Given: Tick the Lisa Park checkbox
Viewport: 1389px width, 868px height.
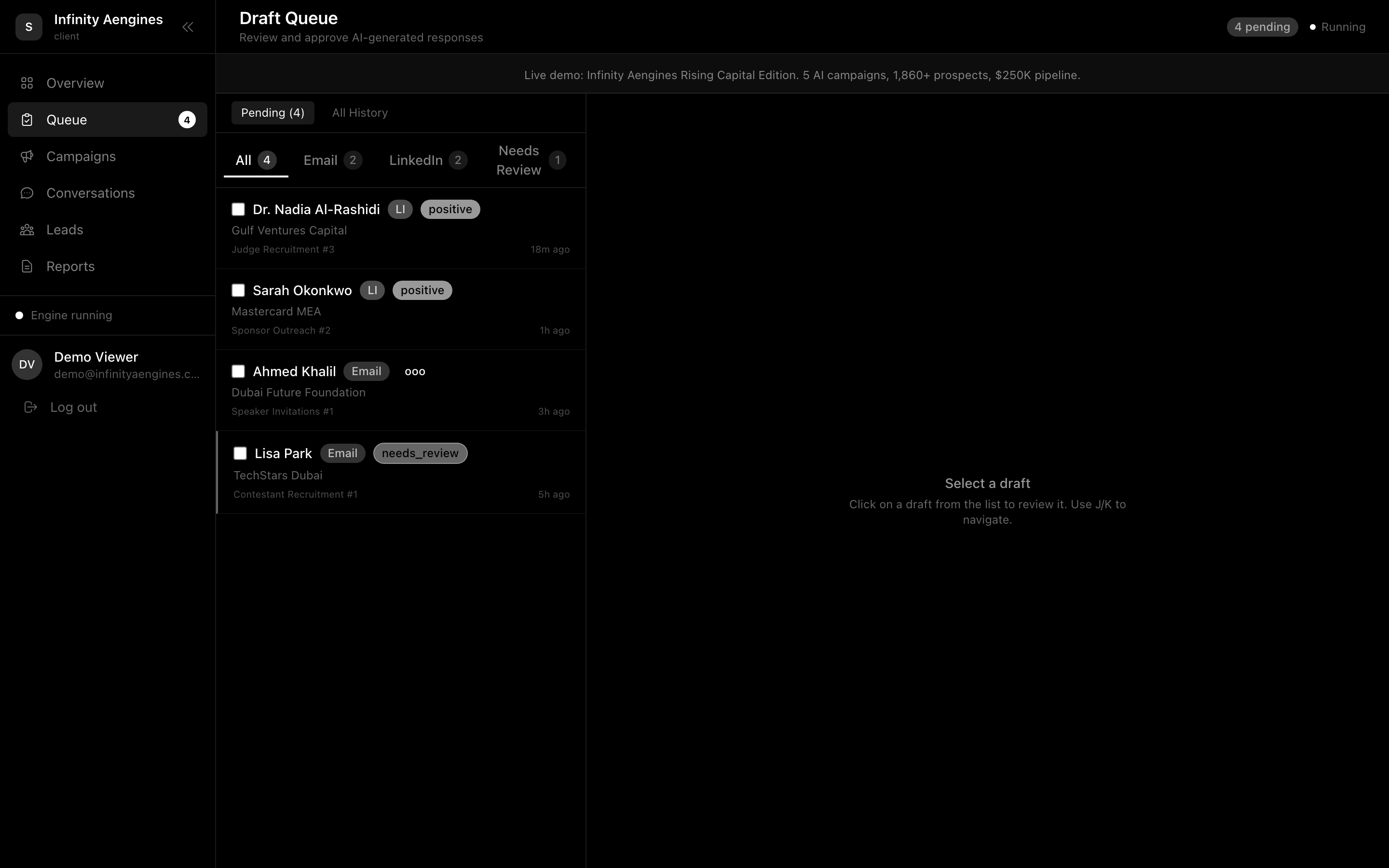Looking at the screenshot, I should pyautogui.click(x=240, y=453).
